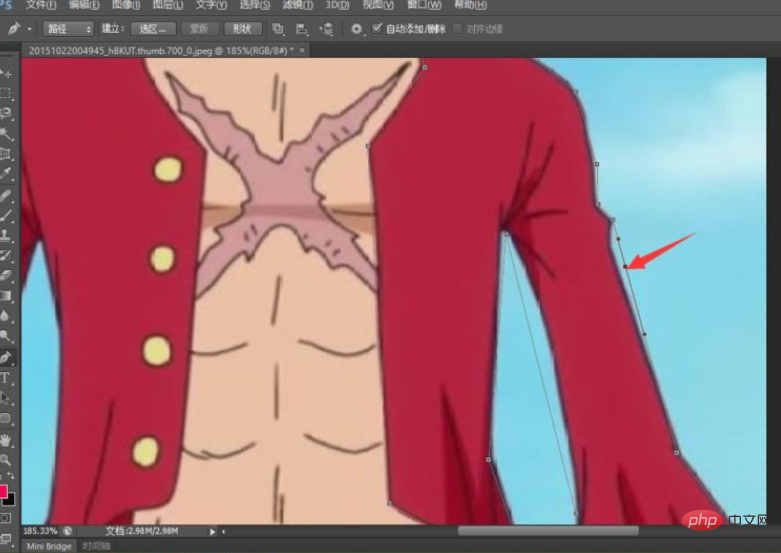Select the Eraser tool
Viewport: 781px width, 553px height.
click(6, 276)
